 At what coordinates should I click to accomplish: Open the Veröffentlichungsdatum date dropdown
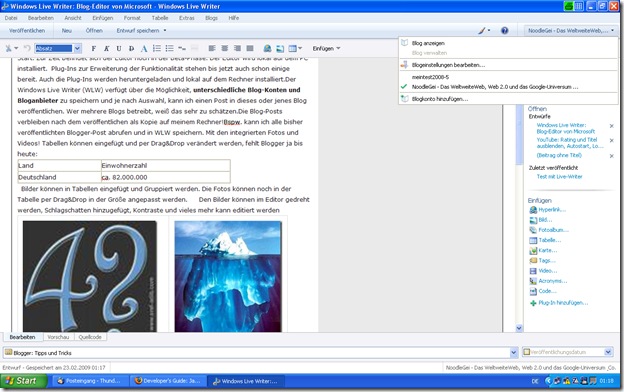(608, 352)
